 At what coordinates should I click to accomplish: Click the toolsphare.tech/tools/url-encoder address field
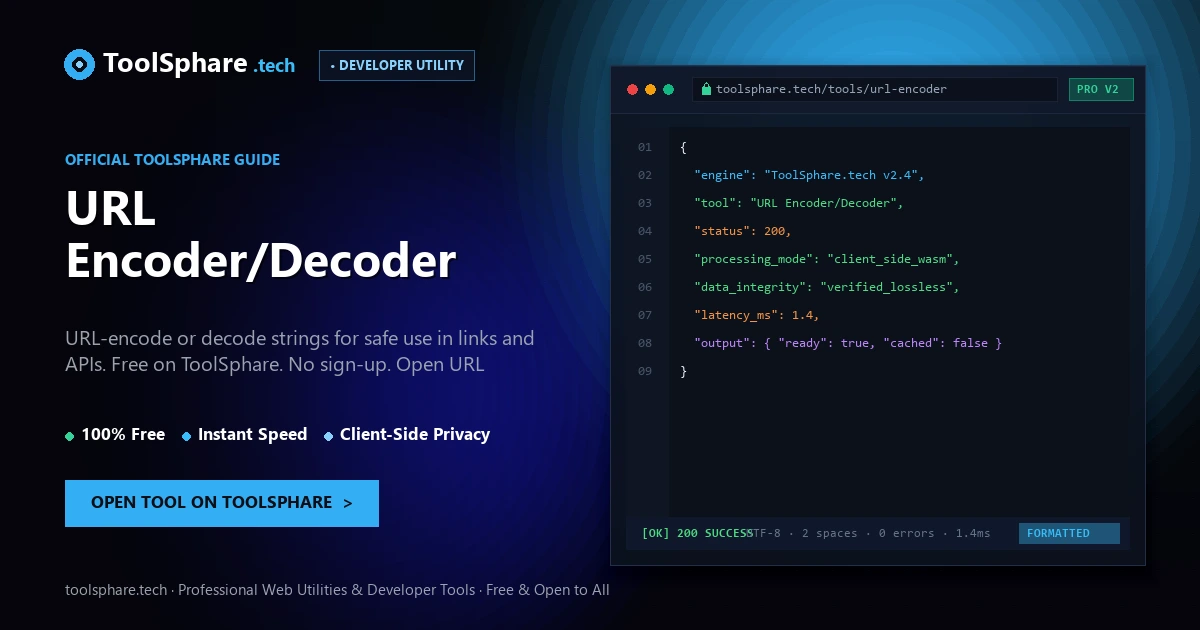tap(875, 90)
